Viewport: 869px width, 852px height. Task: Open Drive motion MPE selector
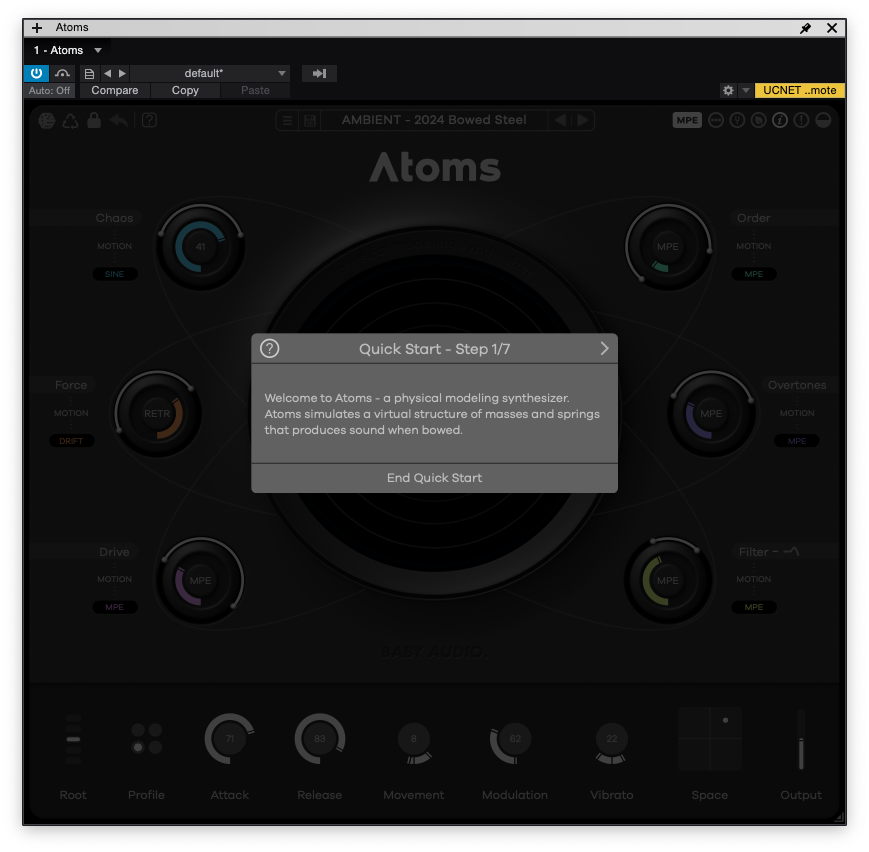(115, 607)
